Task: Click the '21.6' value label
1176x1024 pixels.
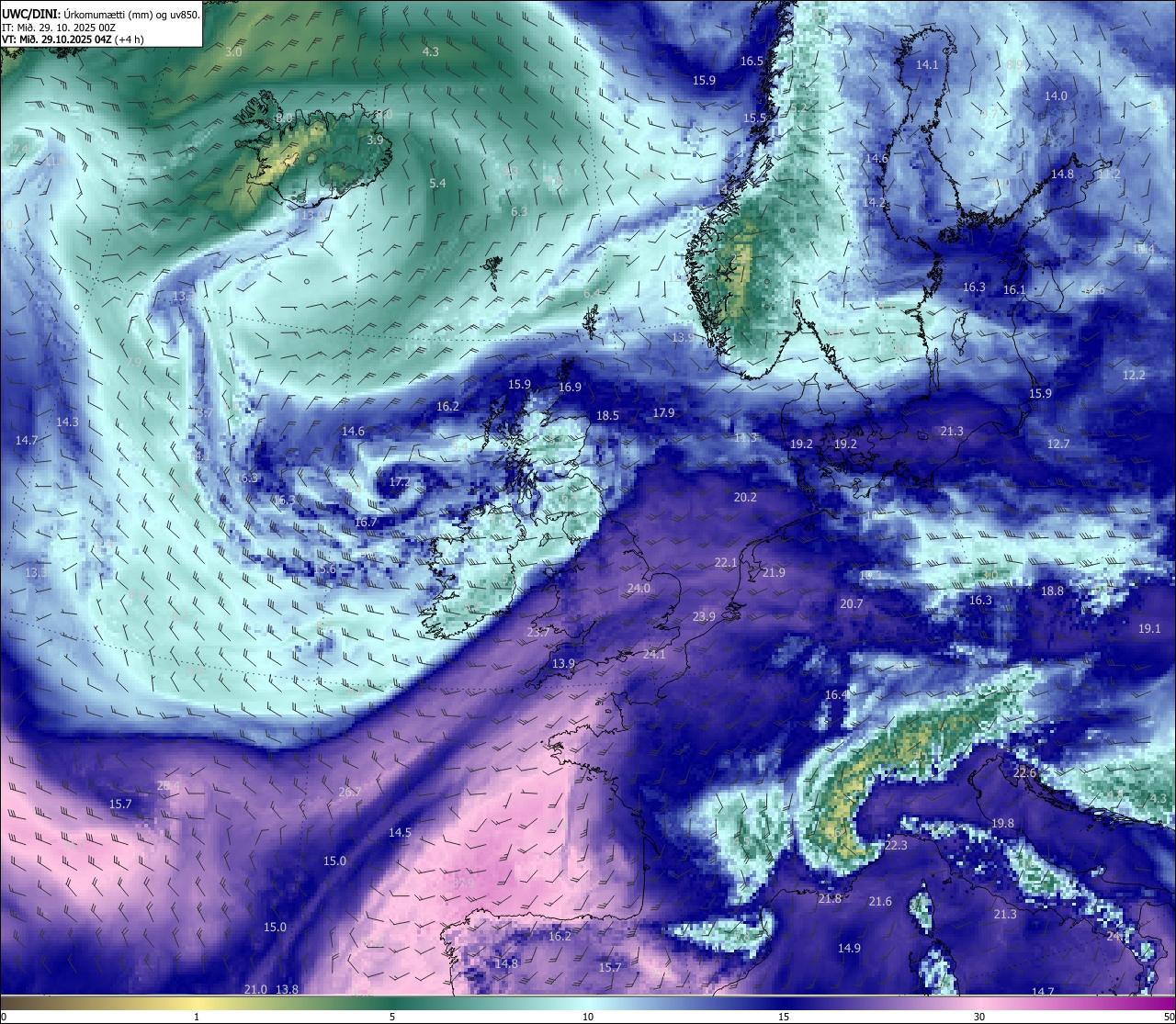Action: 880,901
